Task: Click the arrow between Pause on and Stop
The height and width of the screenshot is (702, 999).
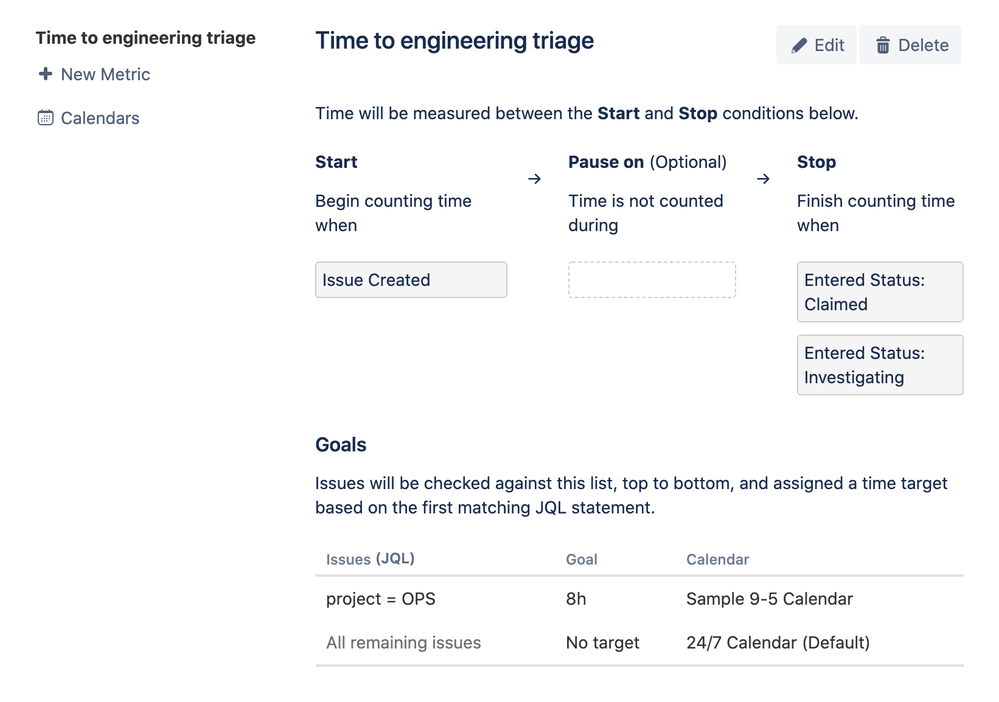Action: [x=763, y=179]
